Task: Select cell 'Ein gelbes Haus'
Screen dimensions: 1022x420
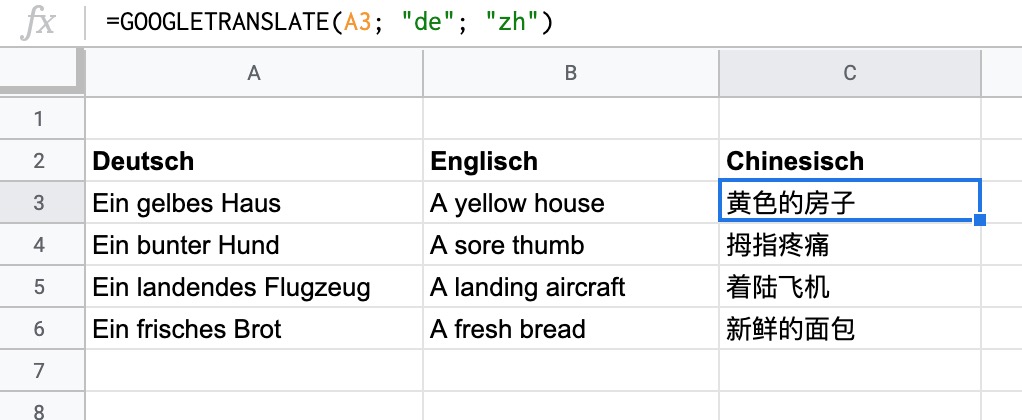Action: coord(254,202)
